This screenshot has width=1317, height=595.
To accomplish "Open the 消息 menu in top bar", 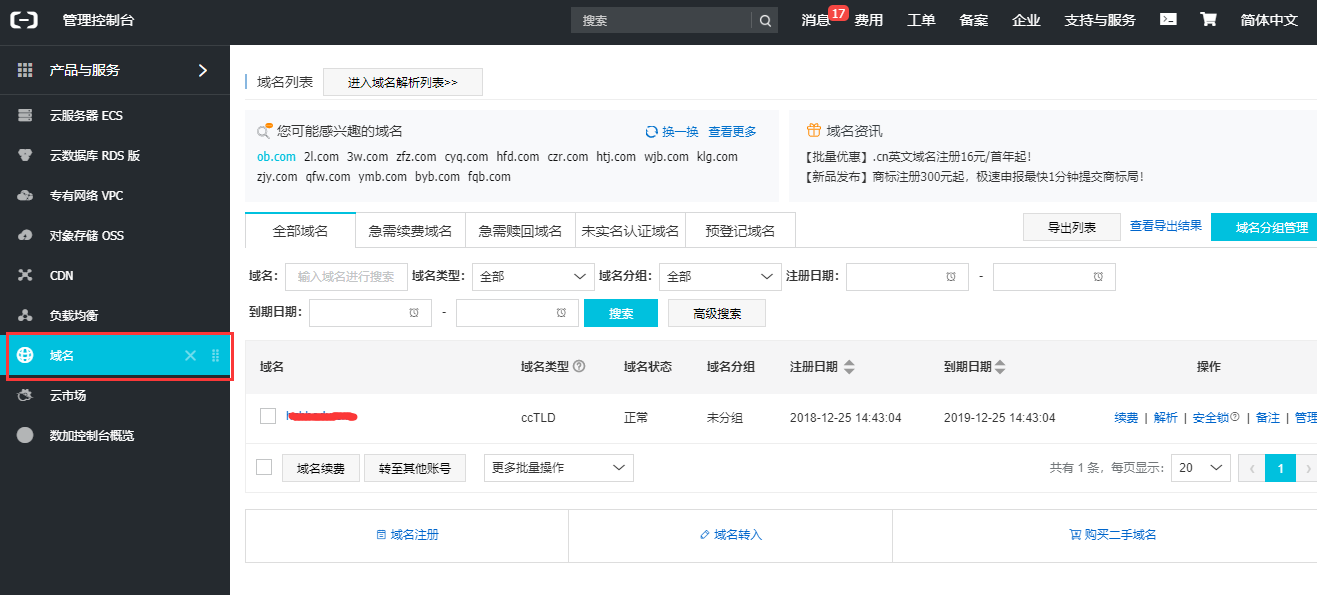I will click(816, 20).
